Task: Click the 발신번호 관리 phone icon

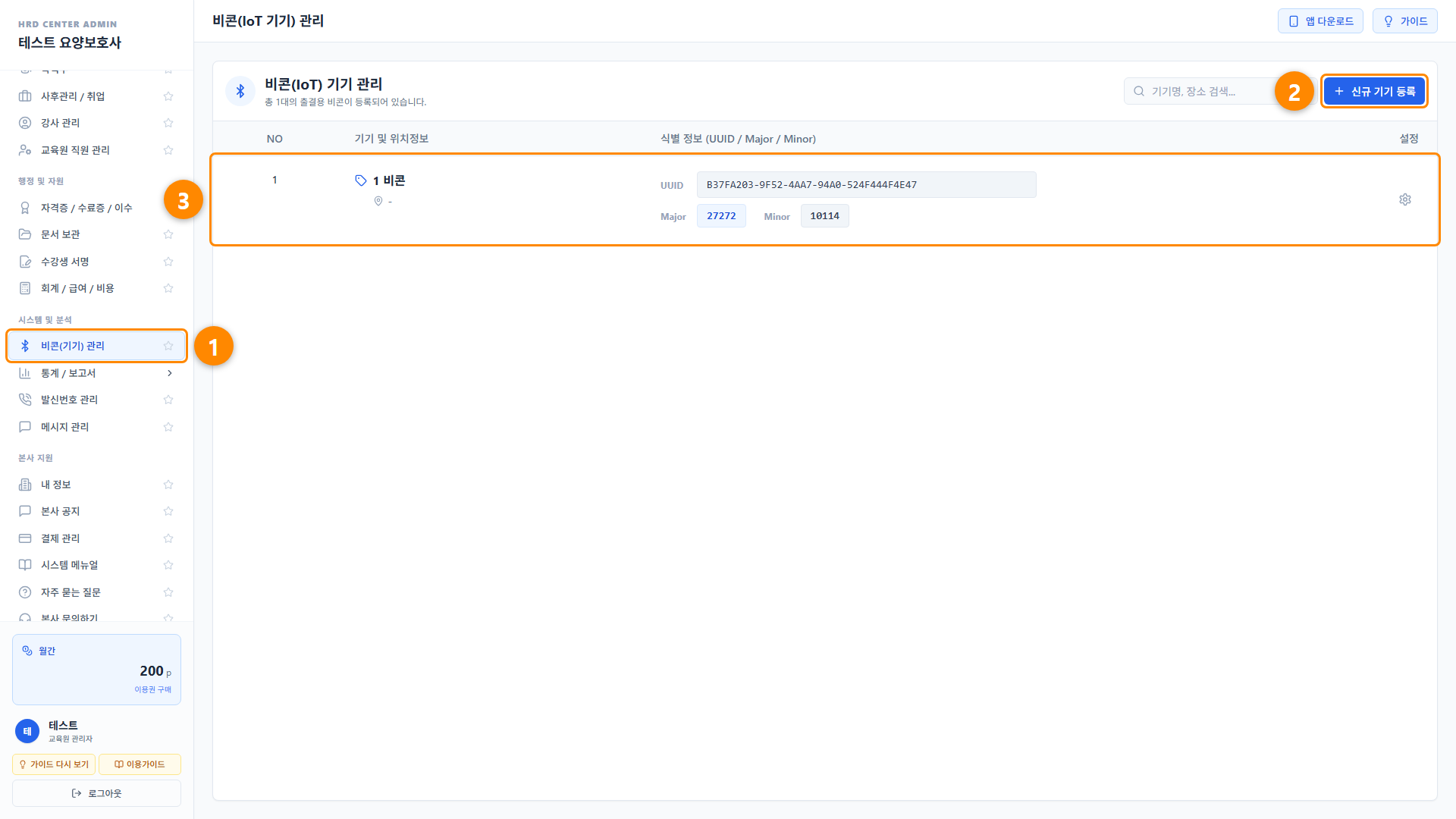Action: pos(25,400)
